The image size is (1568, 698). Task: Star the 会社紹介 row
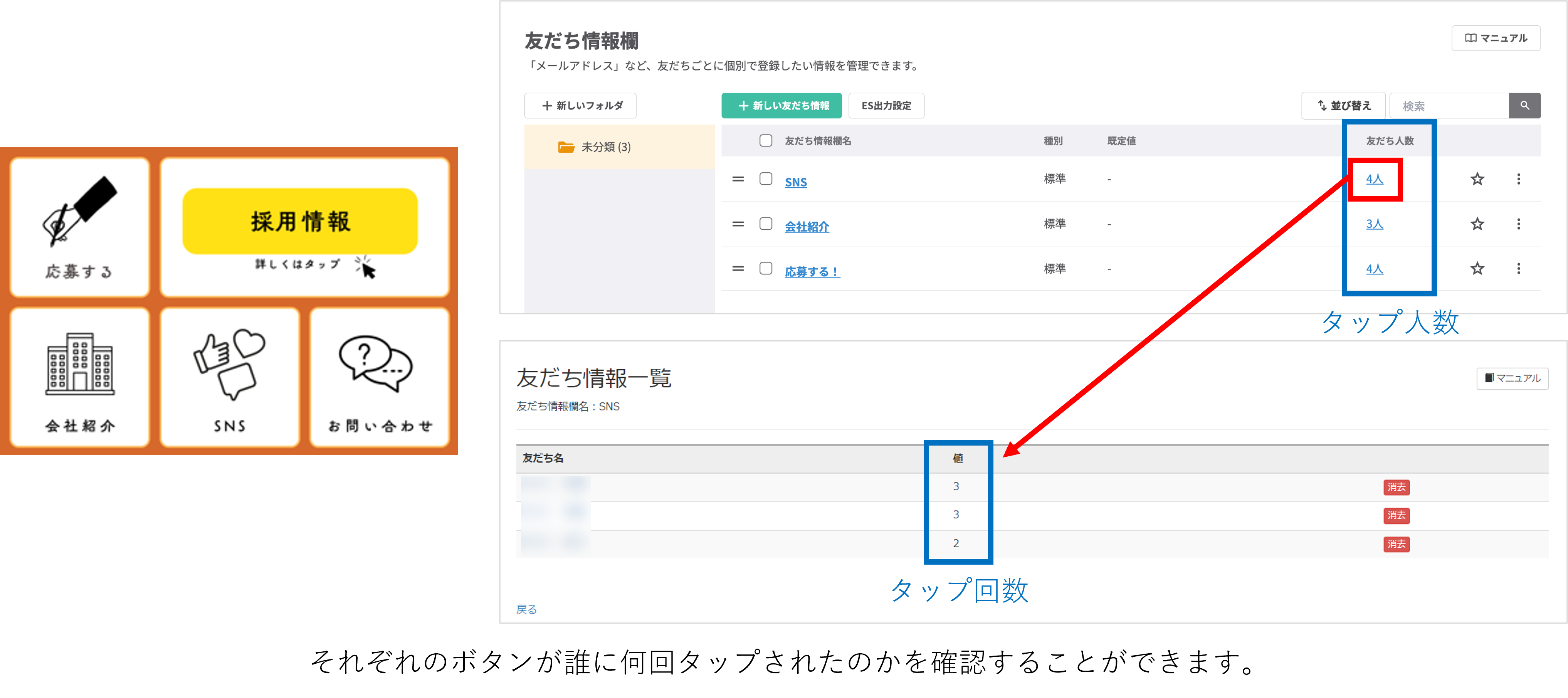pyautogui.click(x=1477, y=223)
